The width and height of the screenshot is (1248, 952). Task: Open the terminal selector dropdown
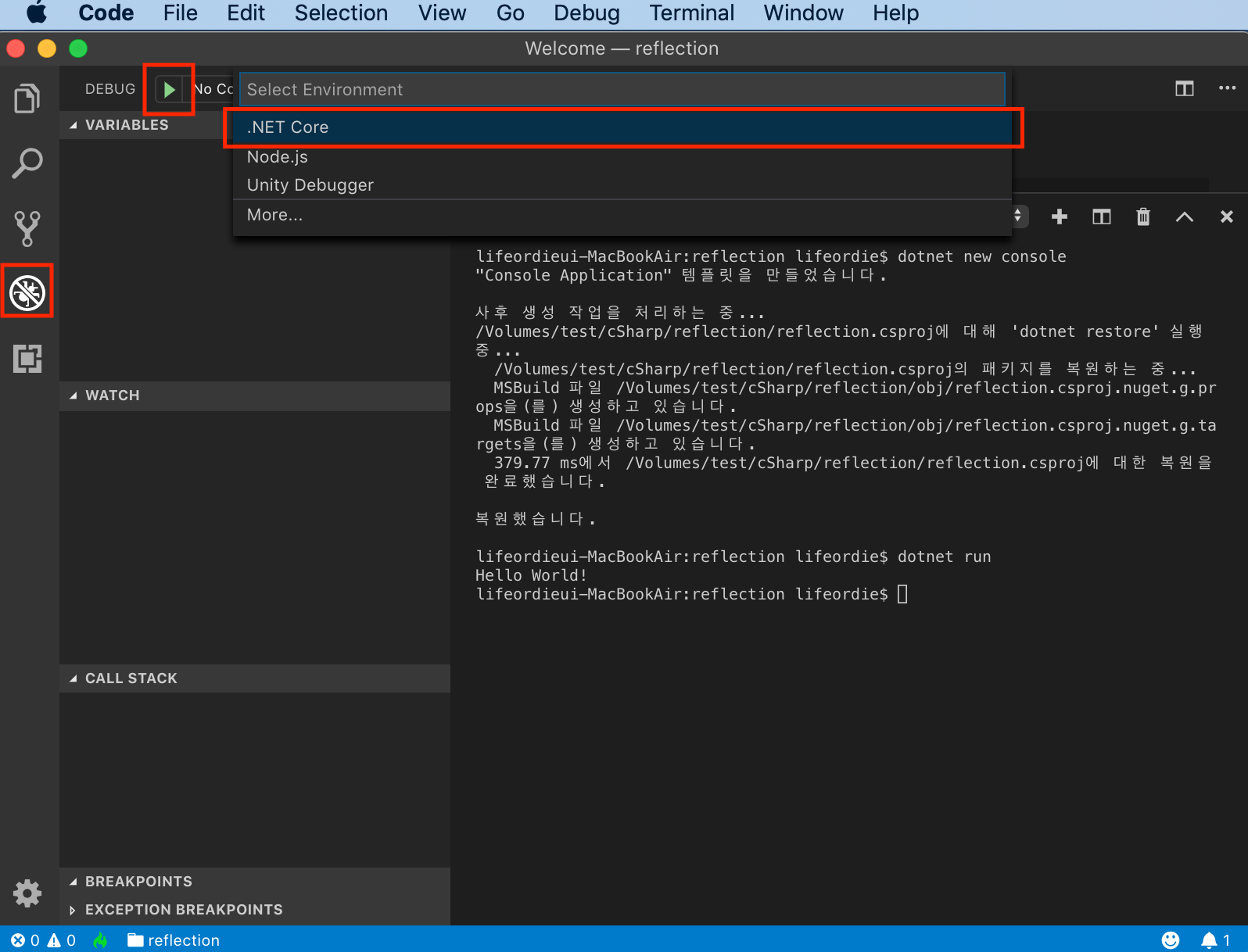click(1018, 216)
